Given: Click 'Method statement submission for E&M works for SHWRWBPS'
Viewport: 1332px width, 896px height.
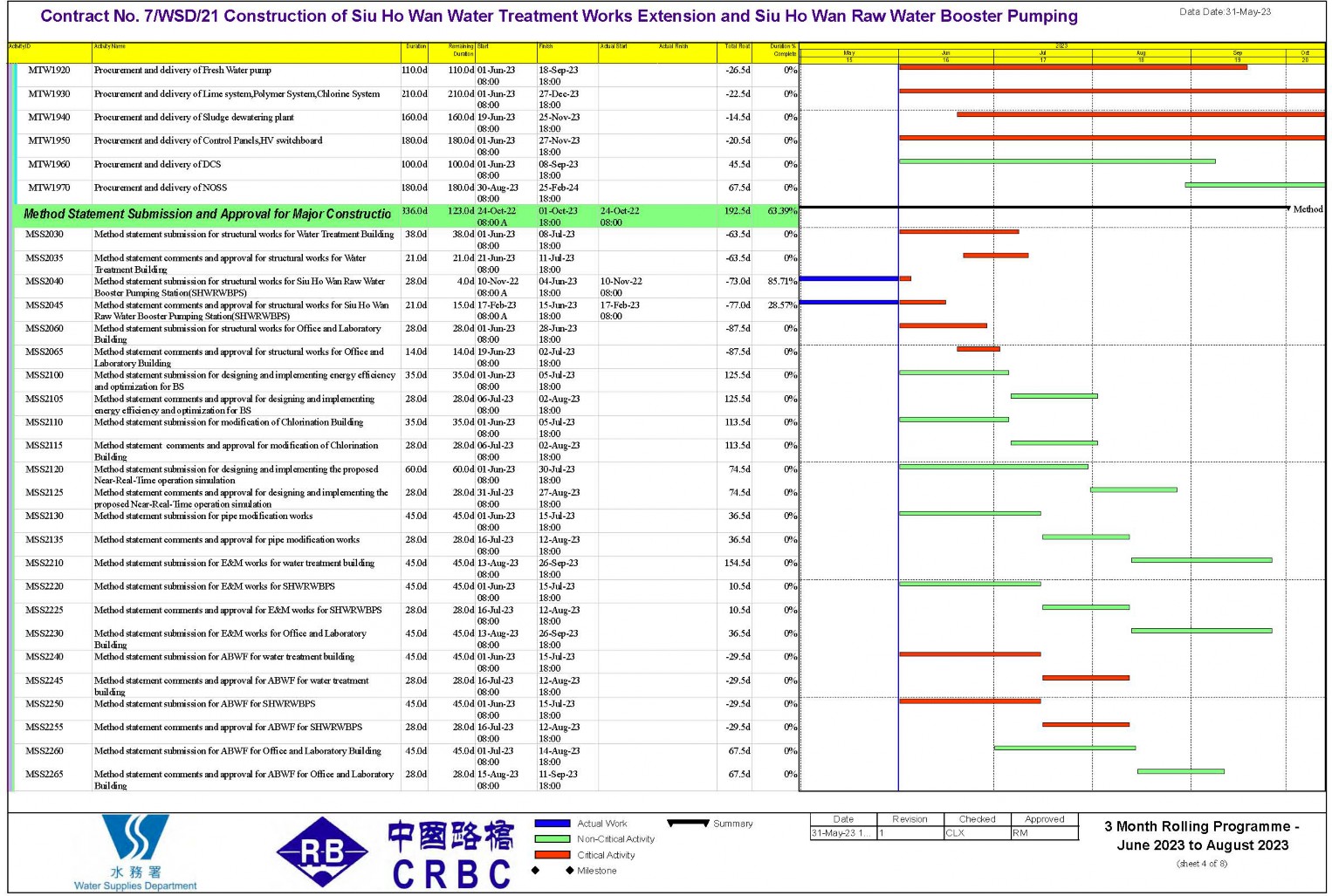Looking at the screenshot, I should pyautogui.click(x=215, y=586).
